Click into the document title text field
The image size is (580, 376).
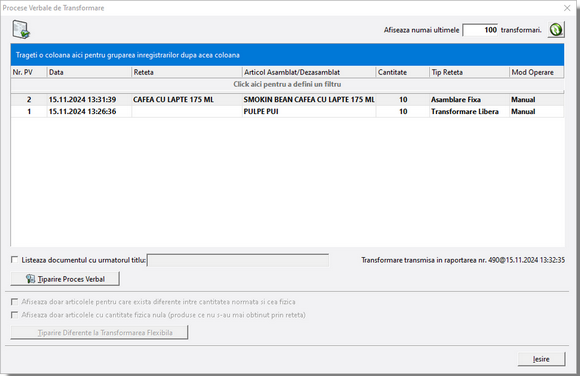238,260
